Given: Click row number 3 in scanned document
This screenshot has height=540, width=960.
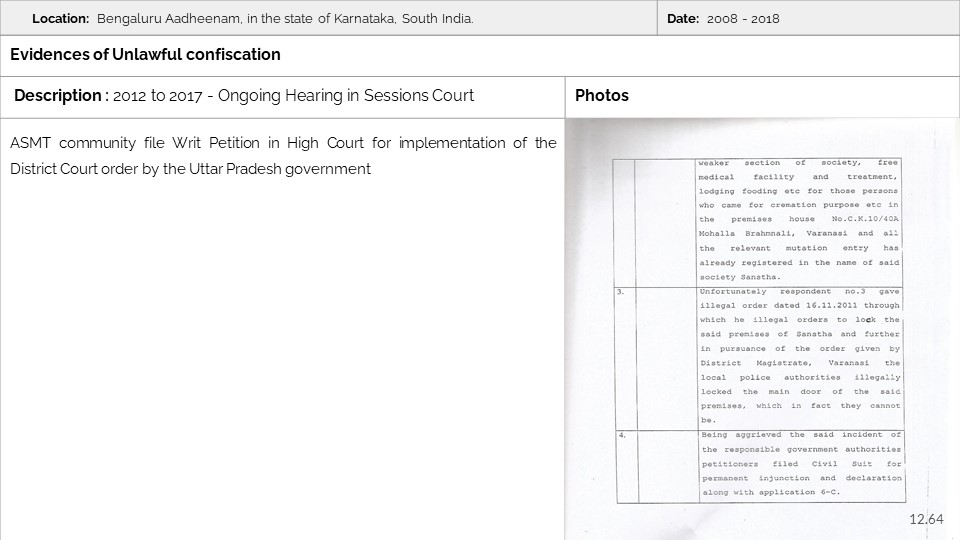Looking at the screenshot, I should tap(621, 292).
